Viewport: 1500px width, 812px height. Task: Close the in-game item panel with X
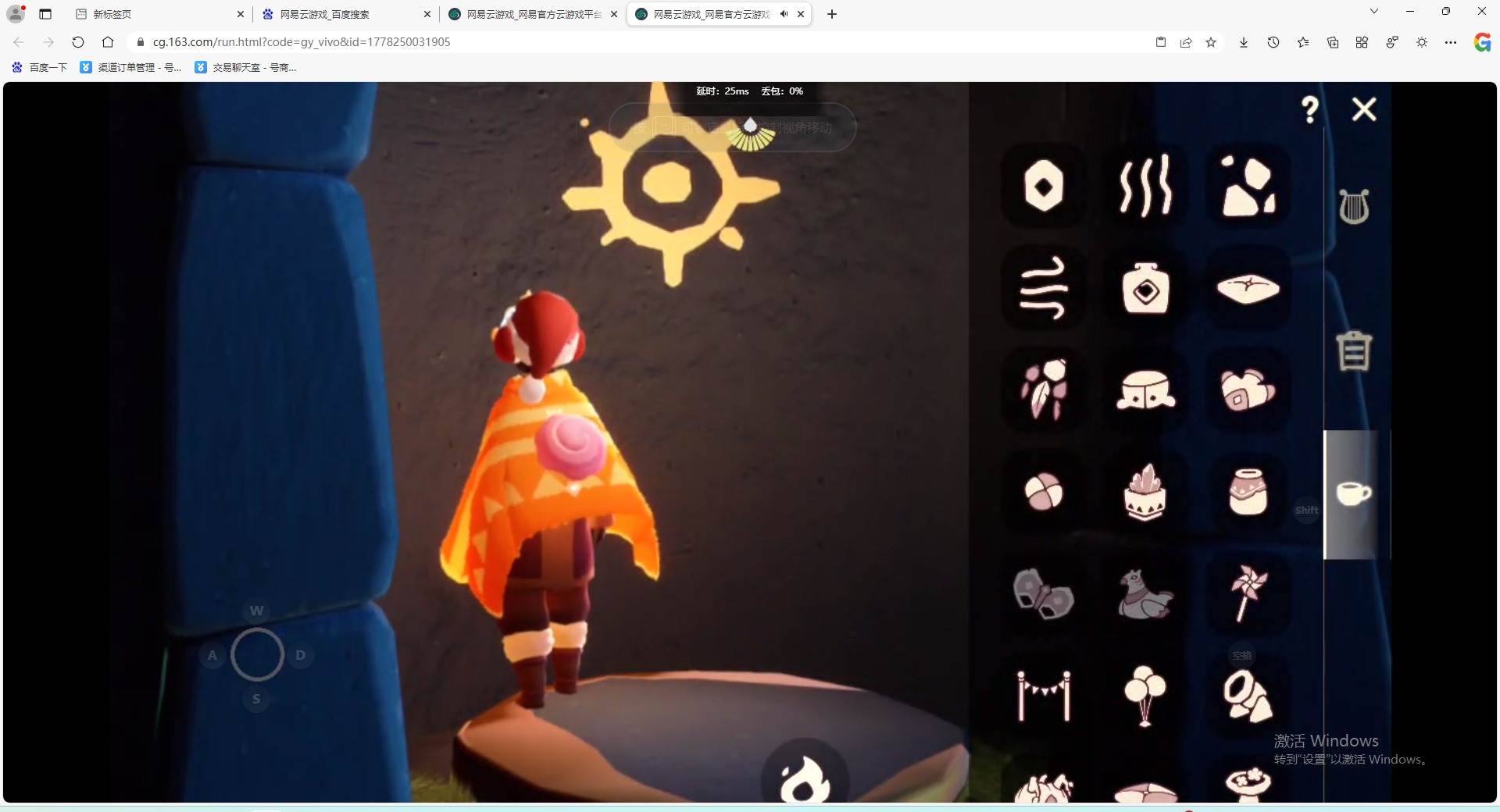coord(1364,109)
